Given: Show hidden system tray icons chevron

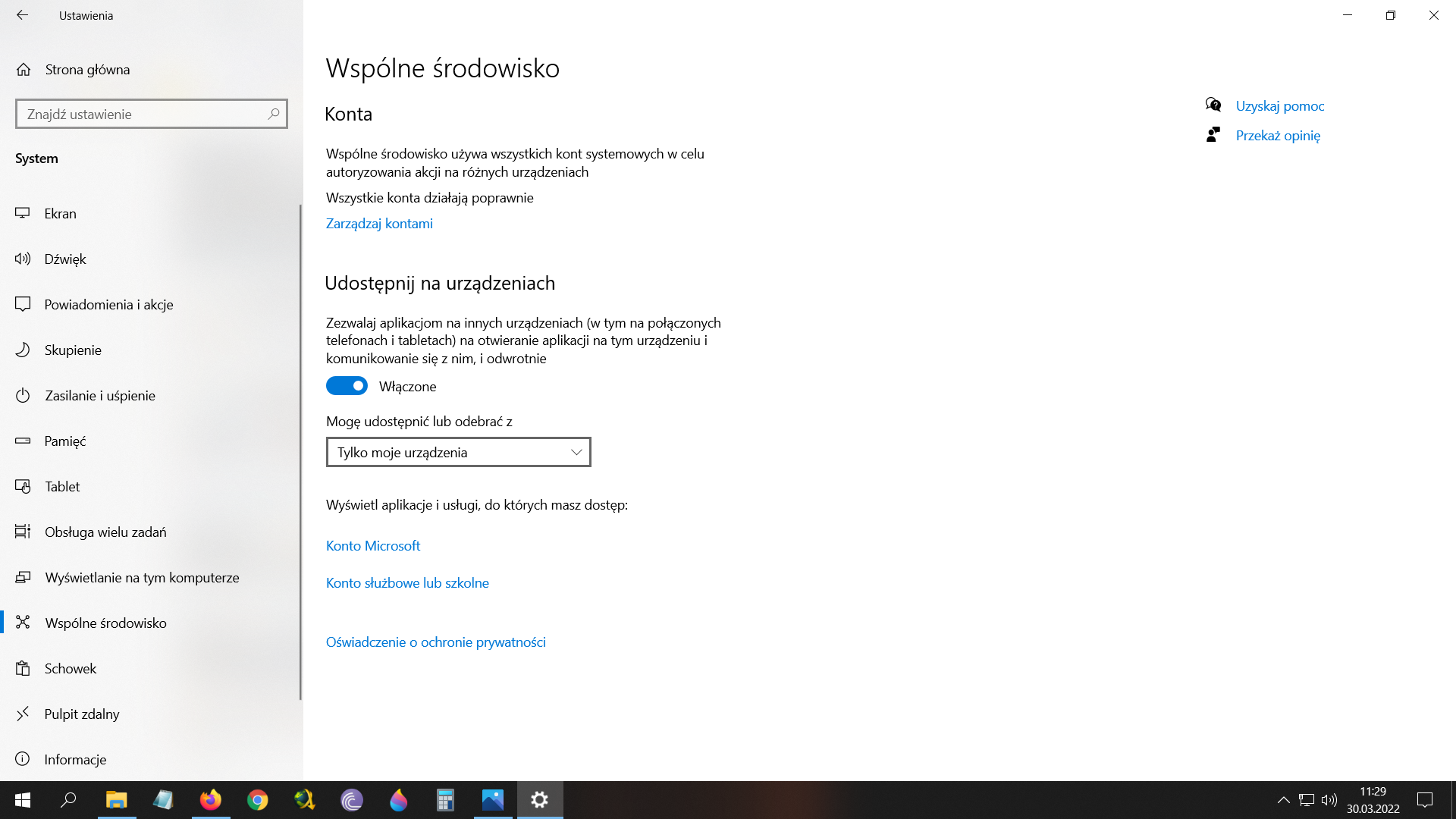Looking at the screenshot, I should coord(1283,800).
